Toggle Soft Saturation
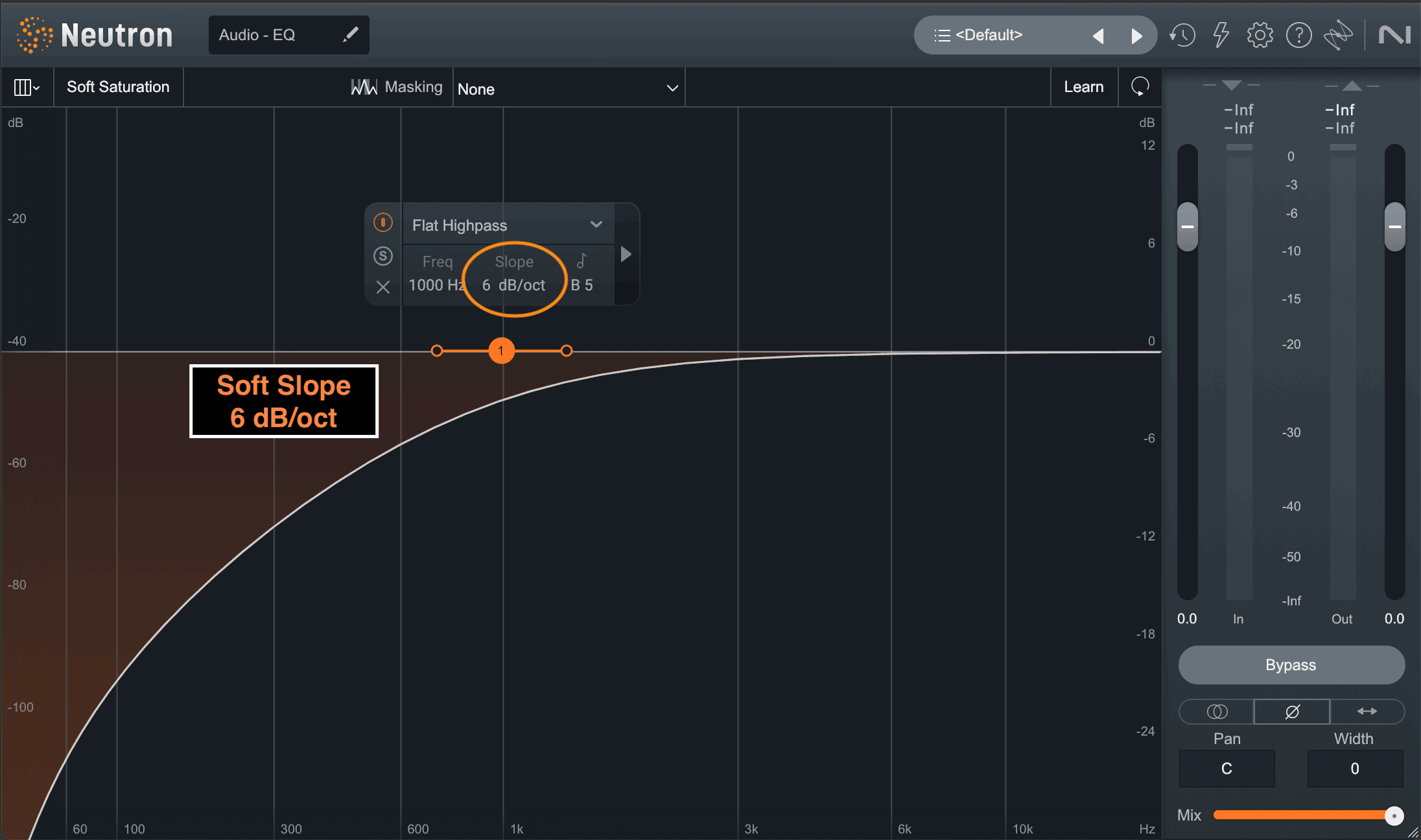The height and width of the screenshot is (840, 1421). tap(118, 87)
